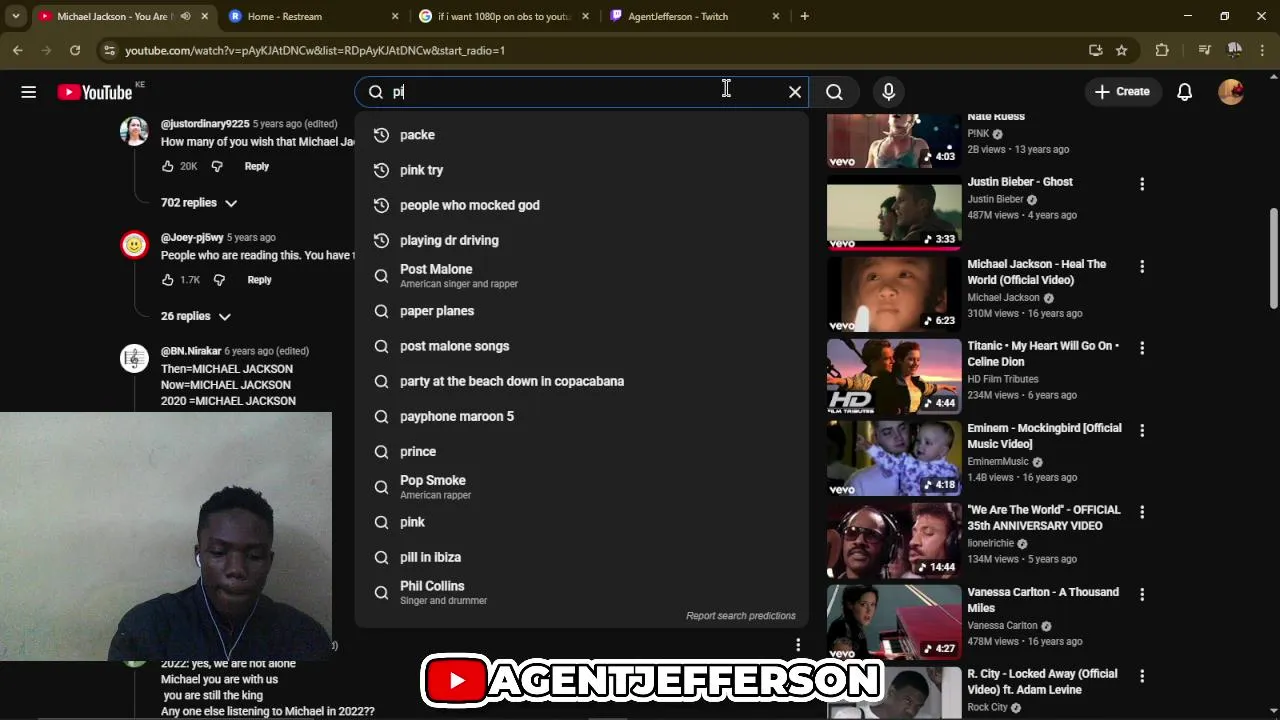Open the install app icon in address bar
1280x720 pixels.
pyautogui.click(x=1096, y=50)
